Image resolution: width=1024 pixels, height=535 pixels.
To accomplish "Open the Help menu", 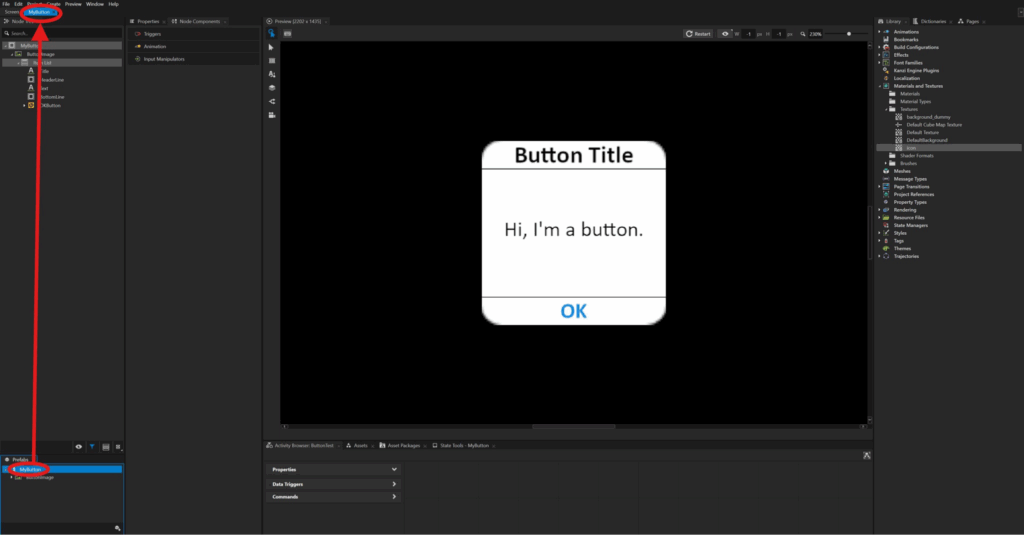I will click(x=114, y=4).
